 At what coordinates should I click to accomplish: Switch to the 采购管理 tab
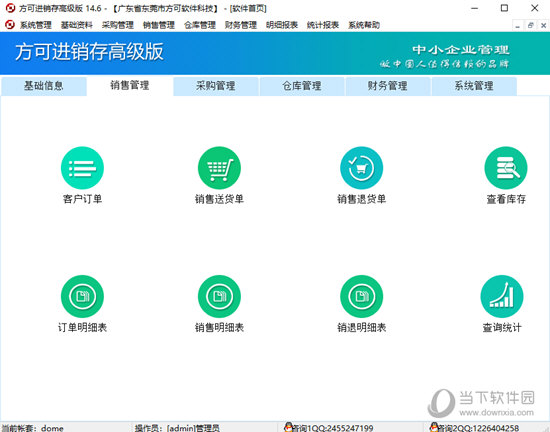216,86
